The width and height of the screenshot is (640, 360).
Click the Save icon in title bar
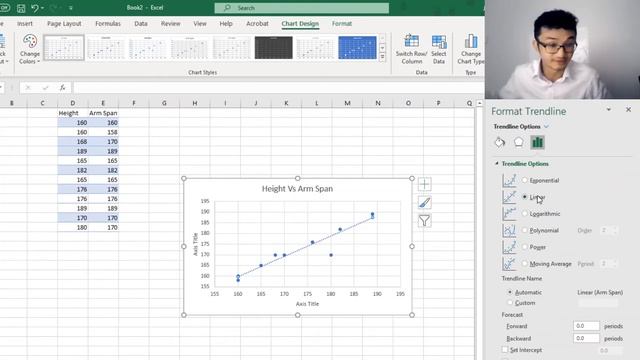coord(21,8)
